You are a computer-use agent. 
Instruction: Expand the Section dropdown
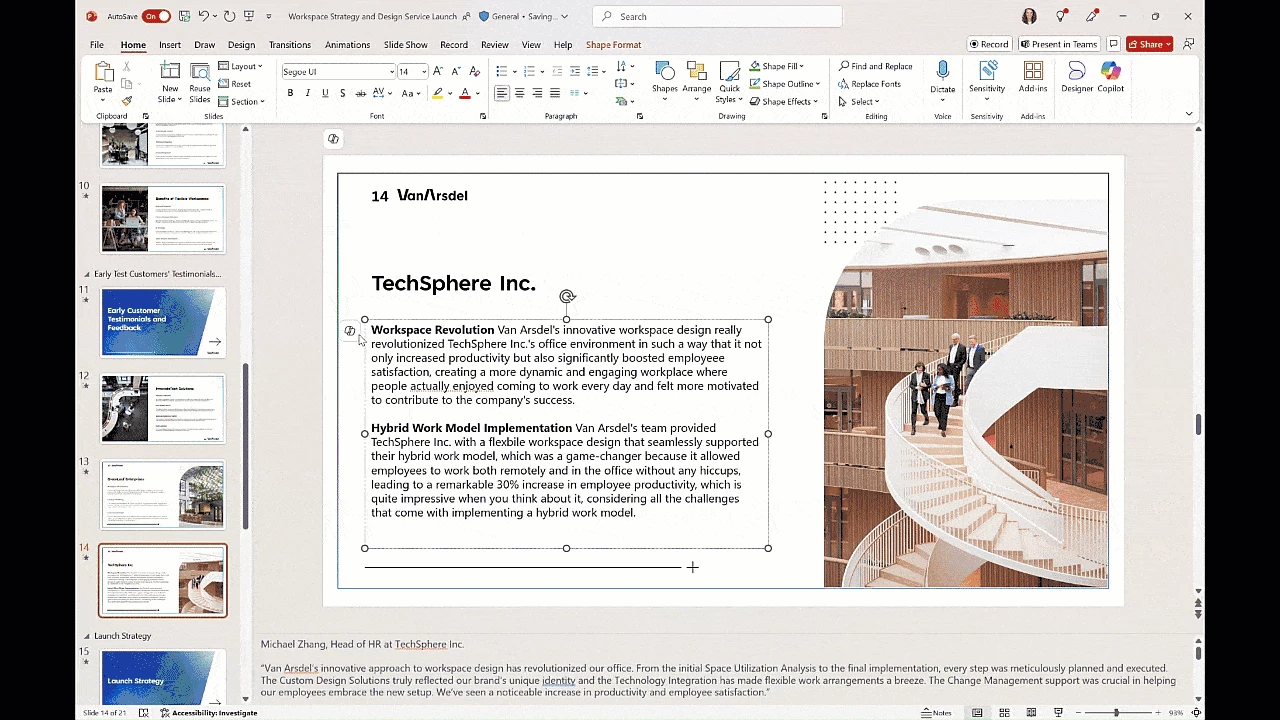[241, 101]
